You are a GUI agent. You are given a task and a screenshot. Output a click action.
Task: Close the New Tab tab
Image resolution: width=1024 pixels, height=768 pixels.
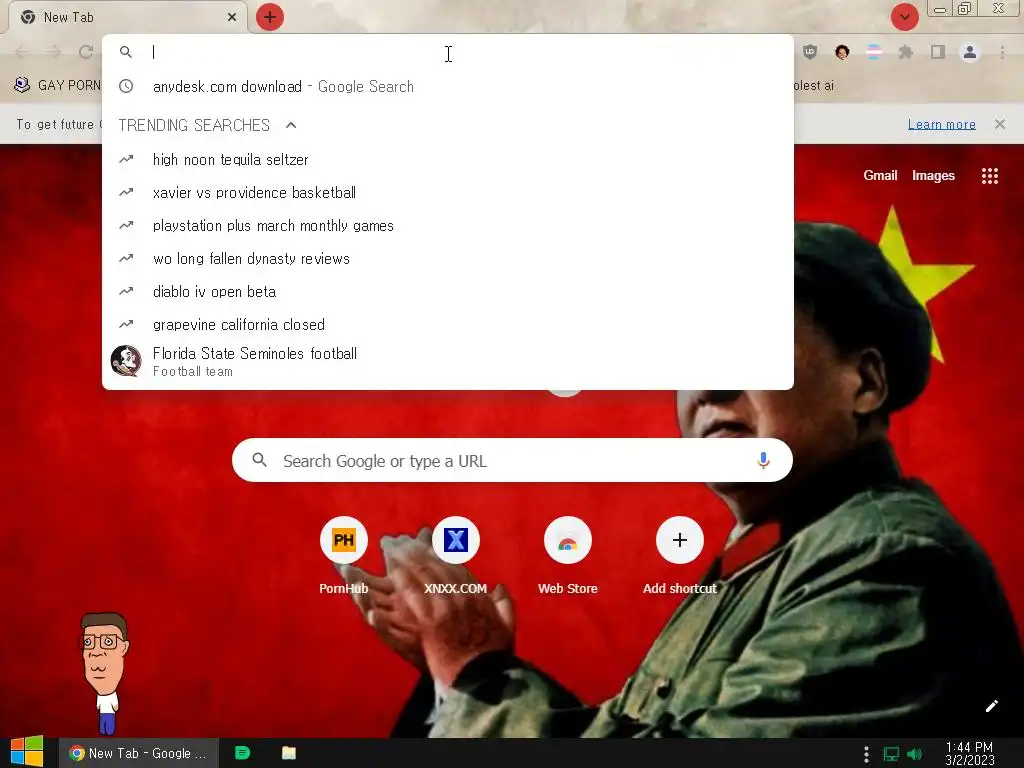click(232, 17)
